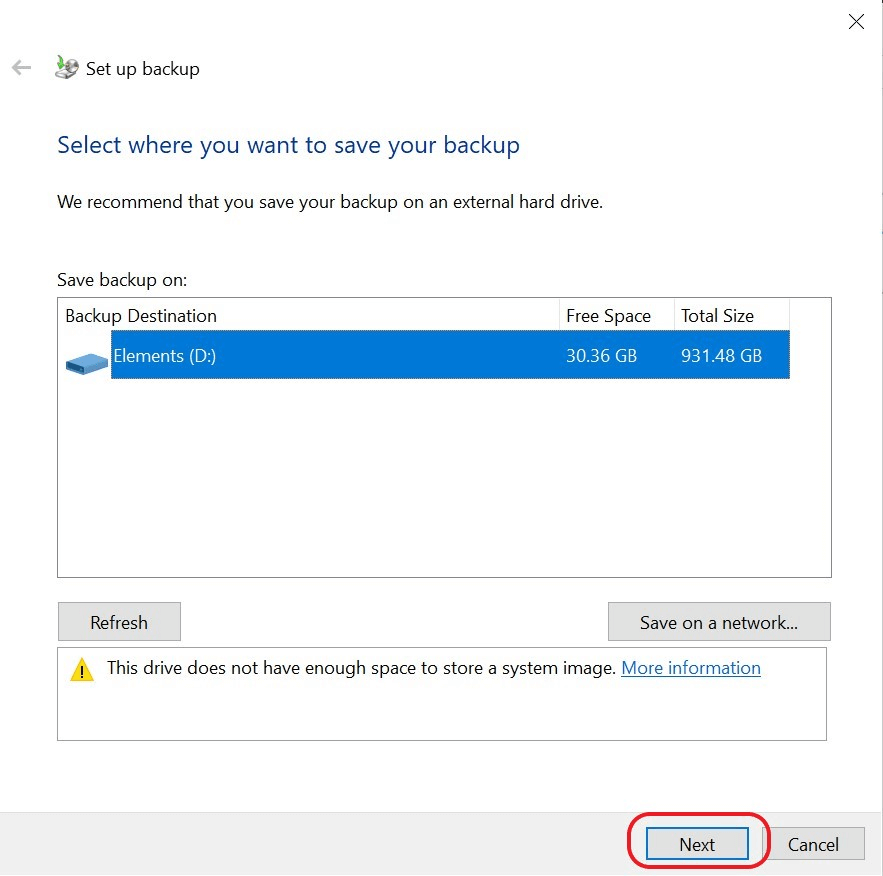Click the back arrow navigation icon
883x876 pixels.
pyautogui.click(x=20, y=67)
